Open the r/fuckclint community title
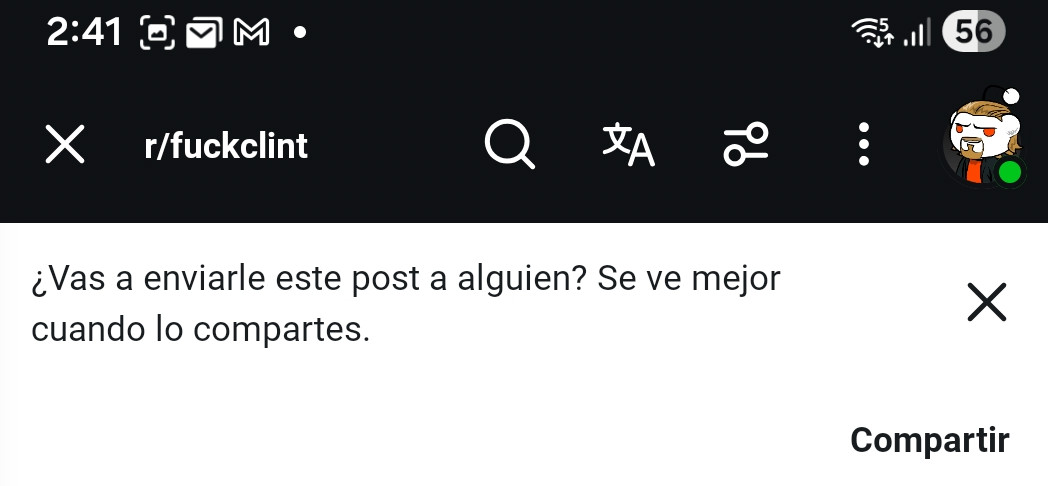1048x486 pixels. tap(226, 145)
